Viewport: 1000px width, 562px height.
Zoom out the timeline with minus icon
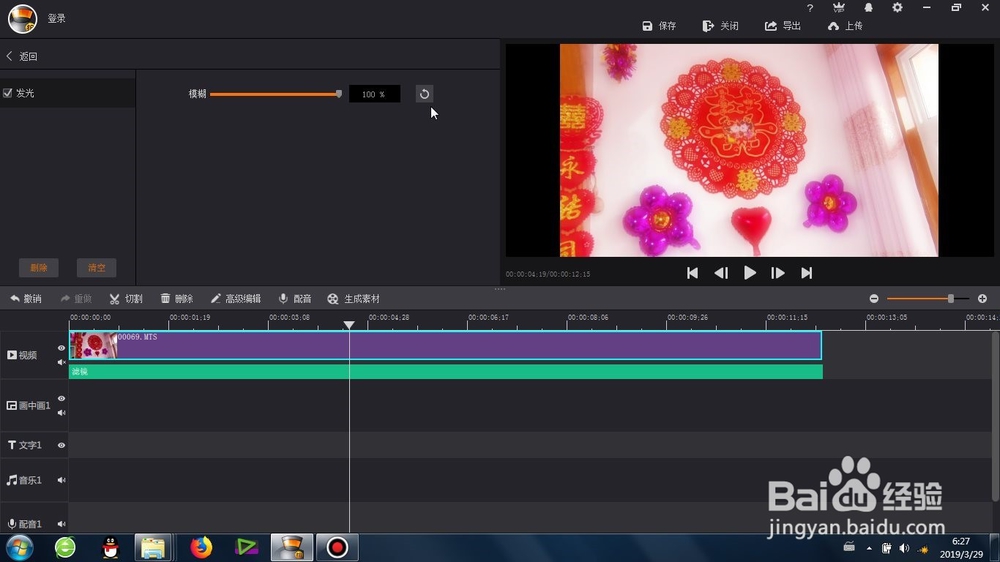pos(874,299)
